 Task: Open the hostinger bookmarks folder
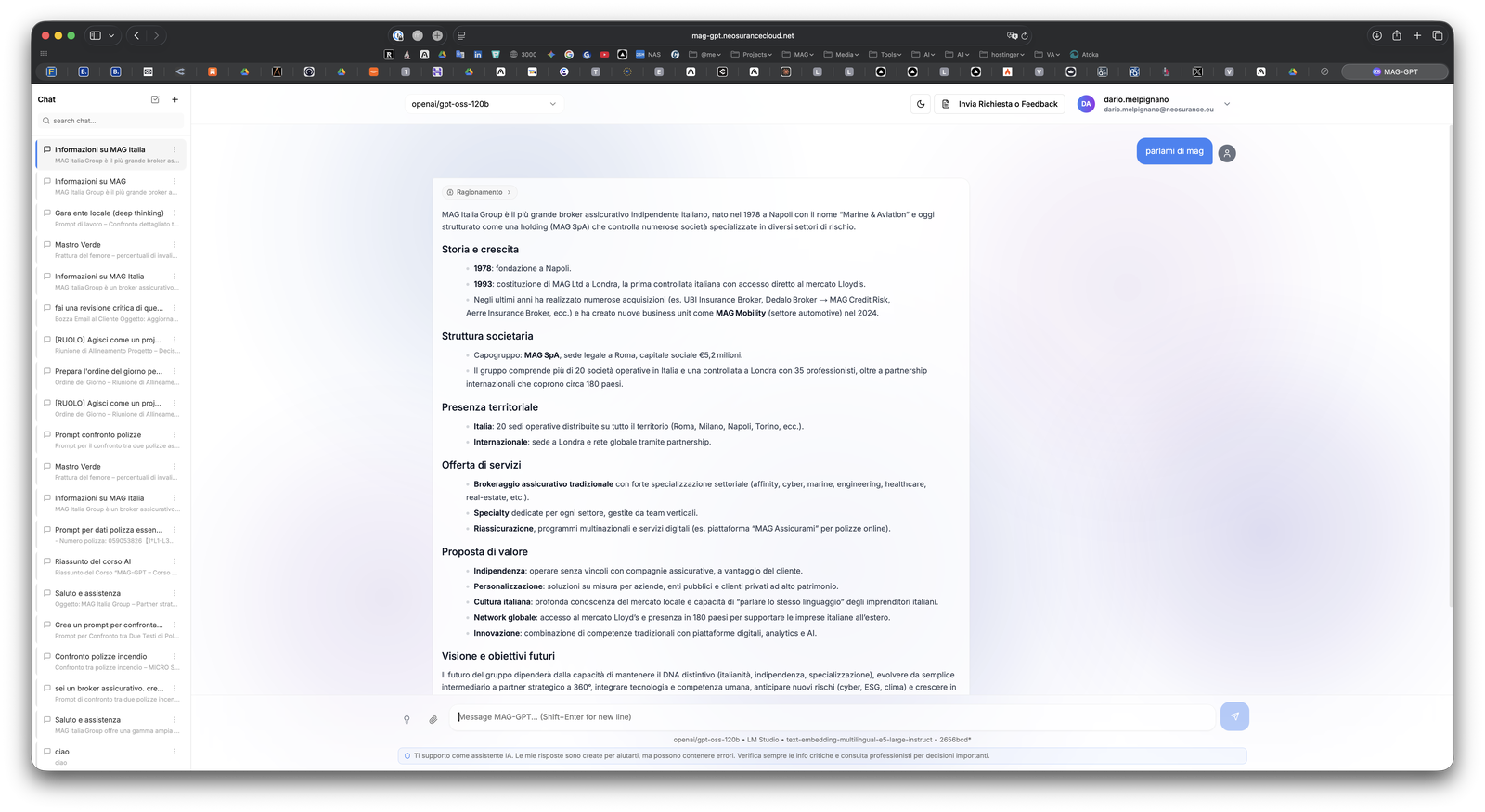click(x=1002, y=55)
